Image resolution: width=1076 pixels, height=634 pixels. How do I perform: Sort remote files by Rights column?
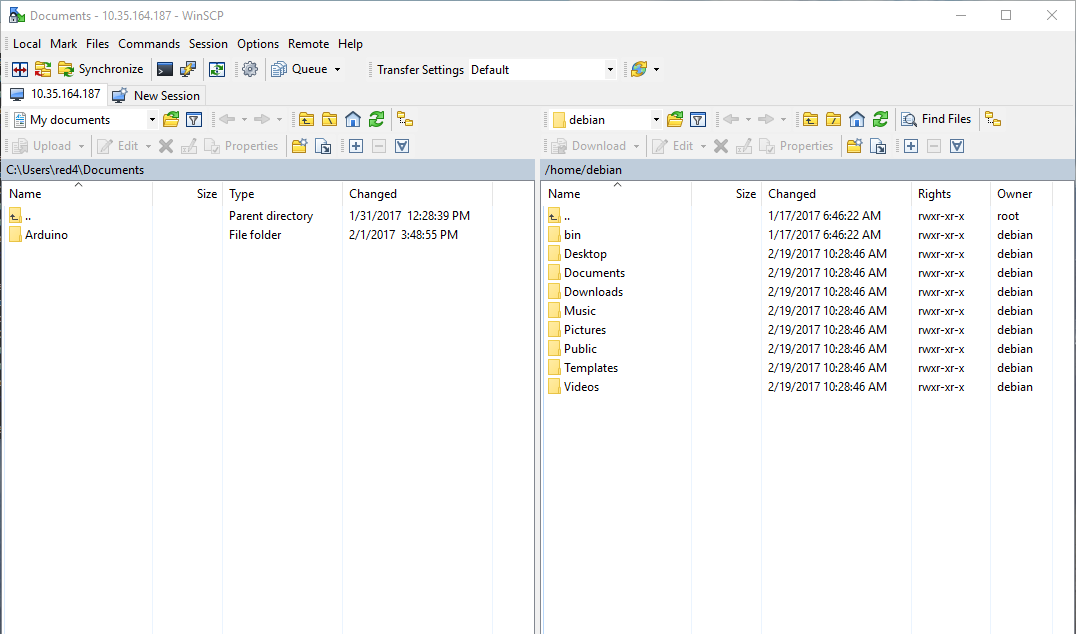click(x=951, y=194)
